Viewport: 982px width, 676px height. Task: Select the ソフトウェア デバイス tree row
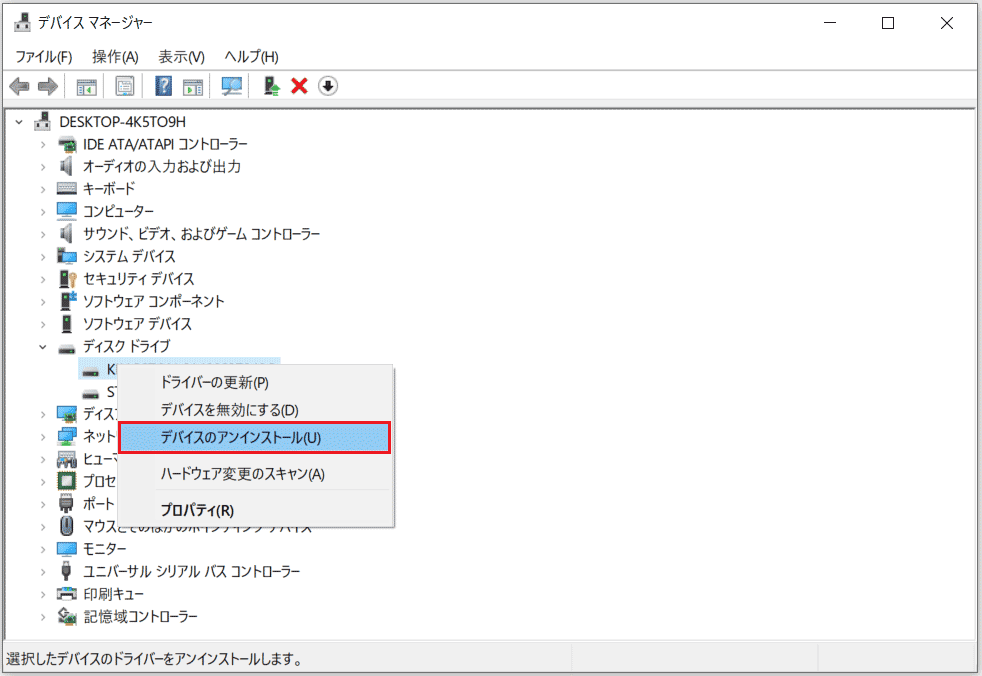(x=137, y=324)
